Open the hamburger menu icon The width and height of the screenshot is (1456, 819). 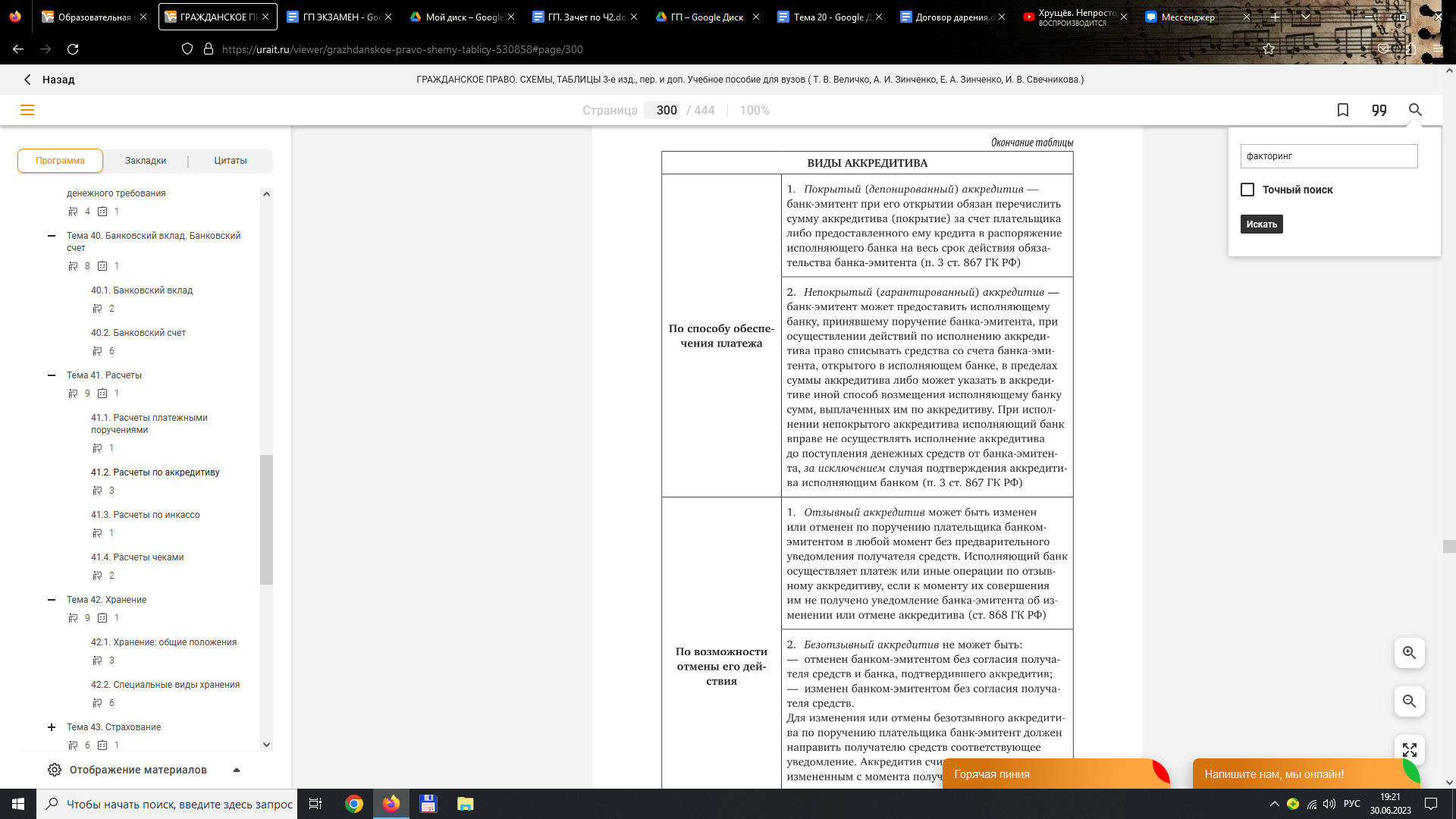pyautogui.click(x=27, y=110)
